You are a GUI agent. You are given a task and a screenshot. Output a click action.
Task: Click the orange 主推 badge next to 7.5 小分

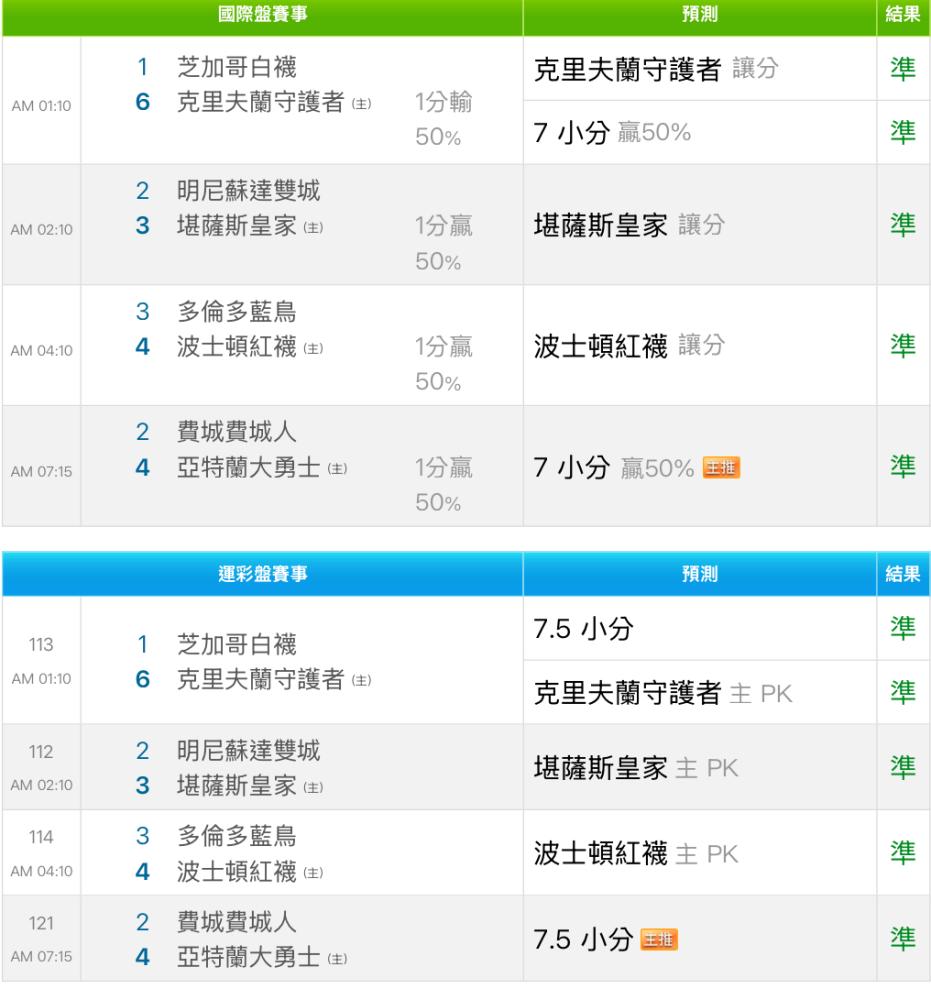click(x=659, y=939)
